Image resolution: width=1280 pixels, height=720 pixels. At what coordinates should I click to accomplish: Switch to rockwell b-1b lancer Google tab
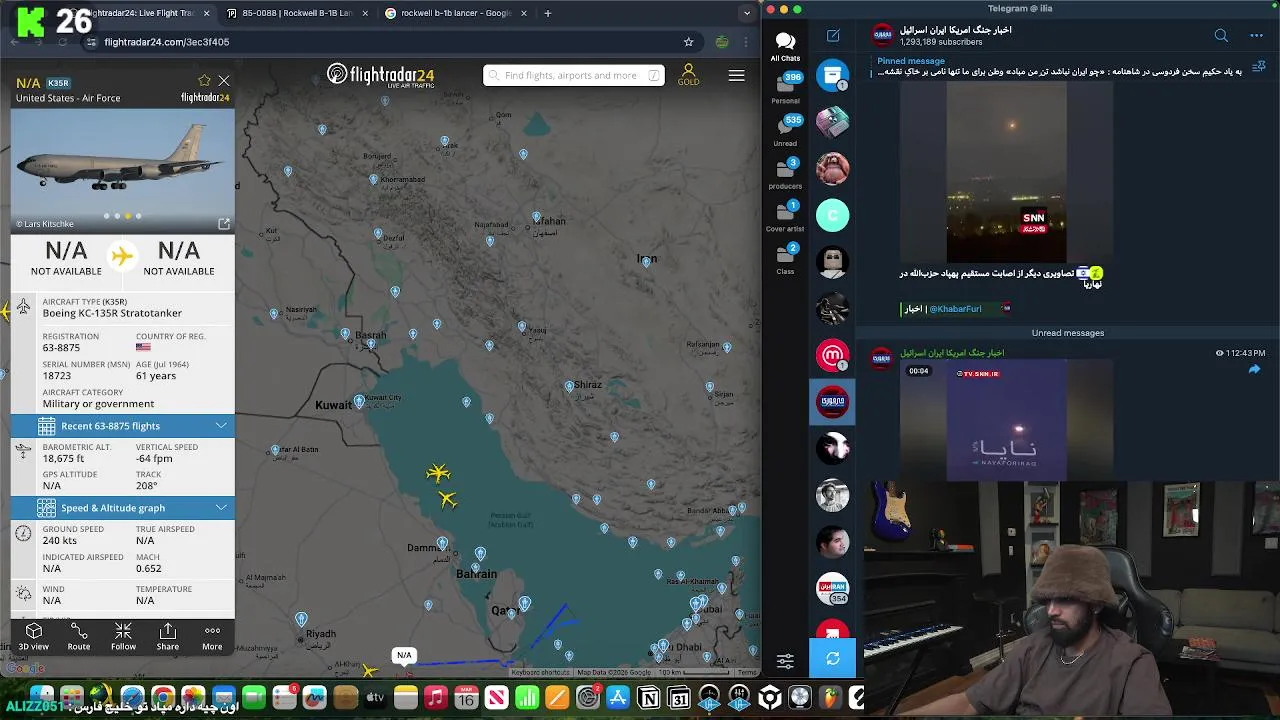click(x=455, y=13)
